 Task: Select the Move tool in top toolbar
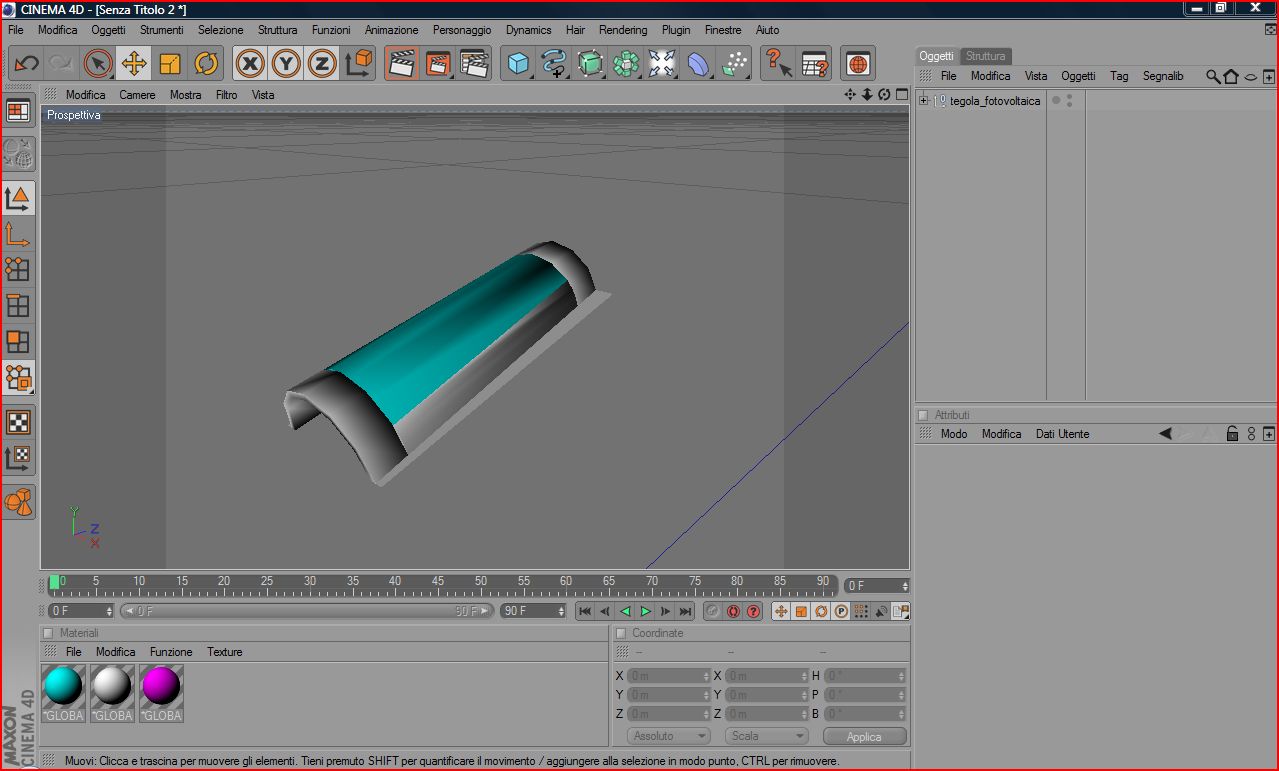click(133, 64)
